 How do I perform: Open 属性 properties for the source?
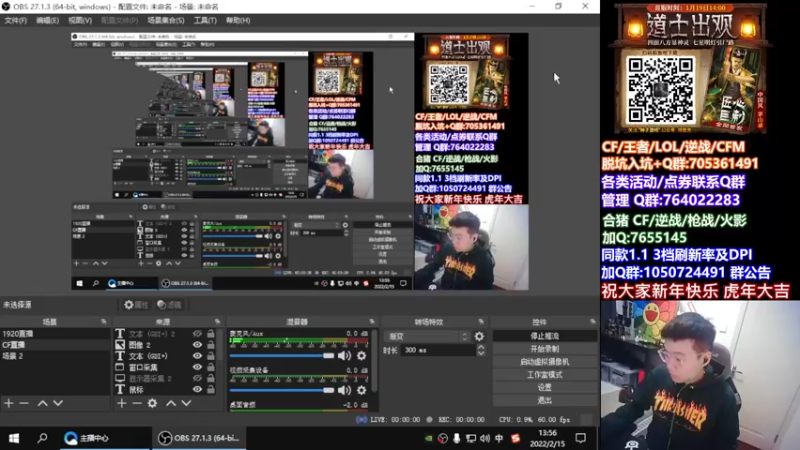136,305
